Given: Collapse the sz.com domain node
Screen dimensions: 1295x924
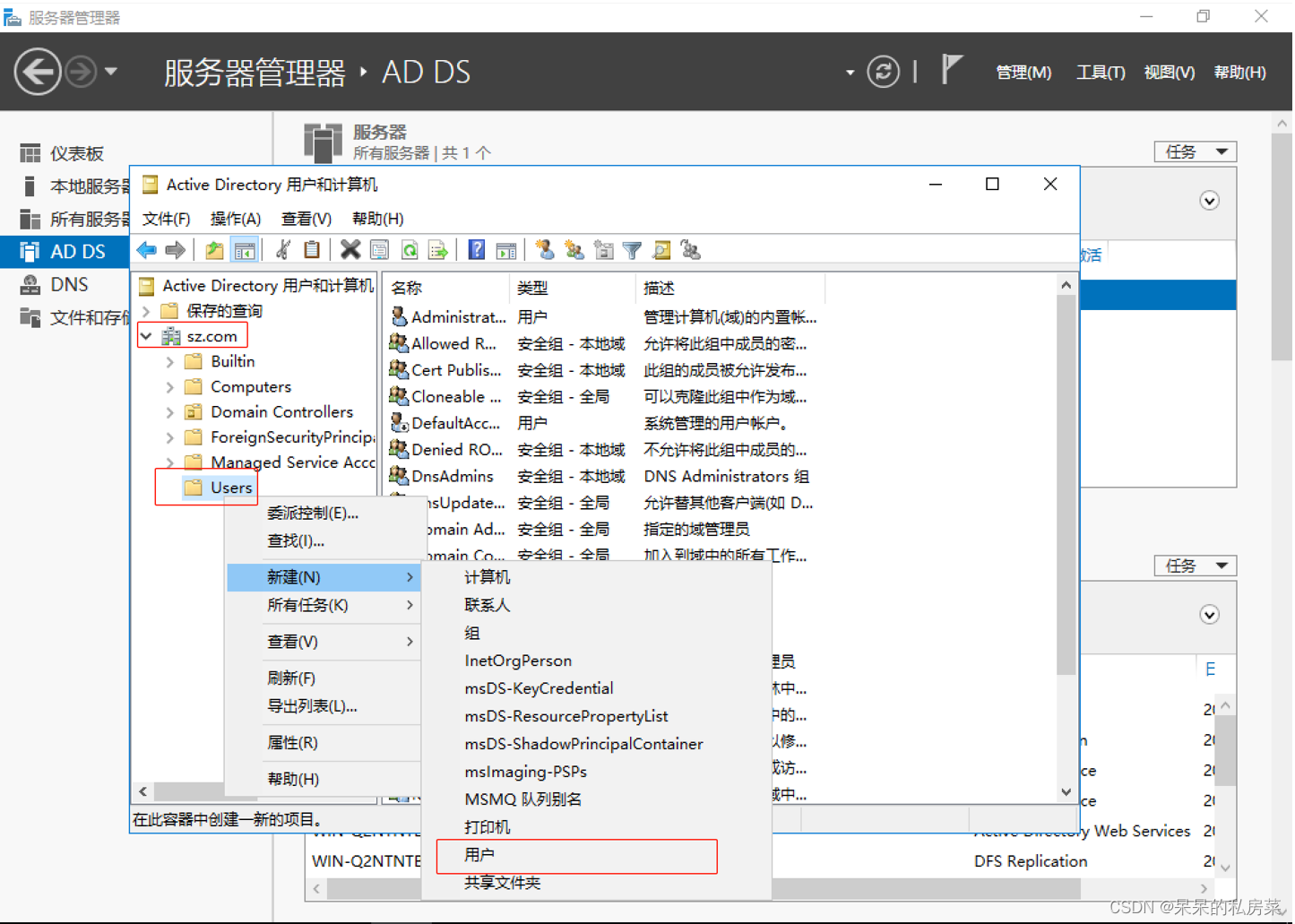Looking at the screenshot, I should [x=146, y=336].
